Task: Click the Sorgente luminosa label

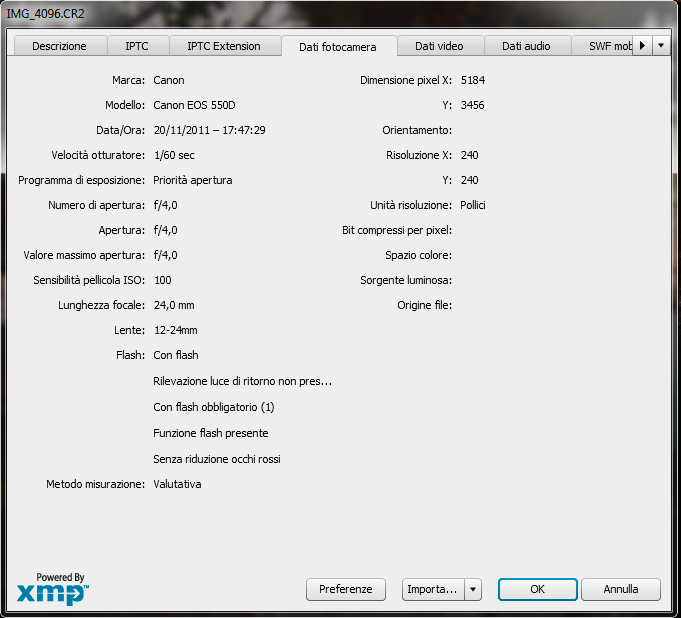Action: point(406,281)
